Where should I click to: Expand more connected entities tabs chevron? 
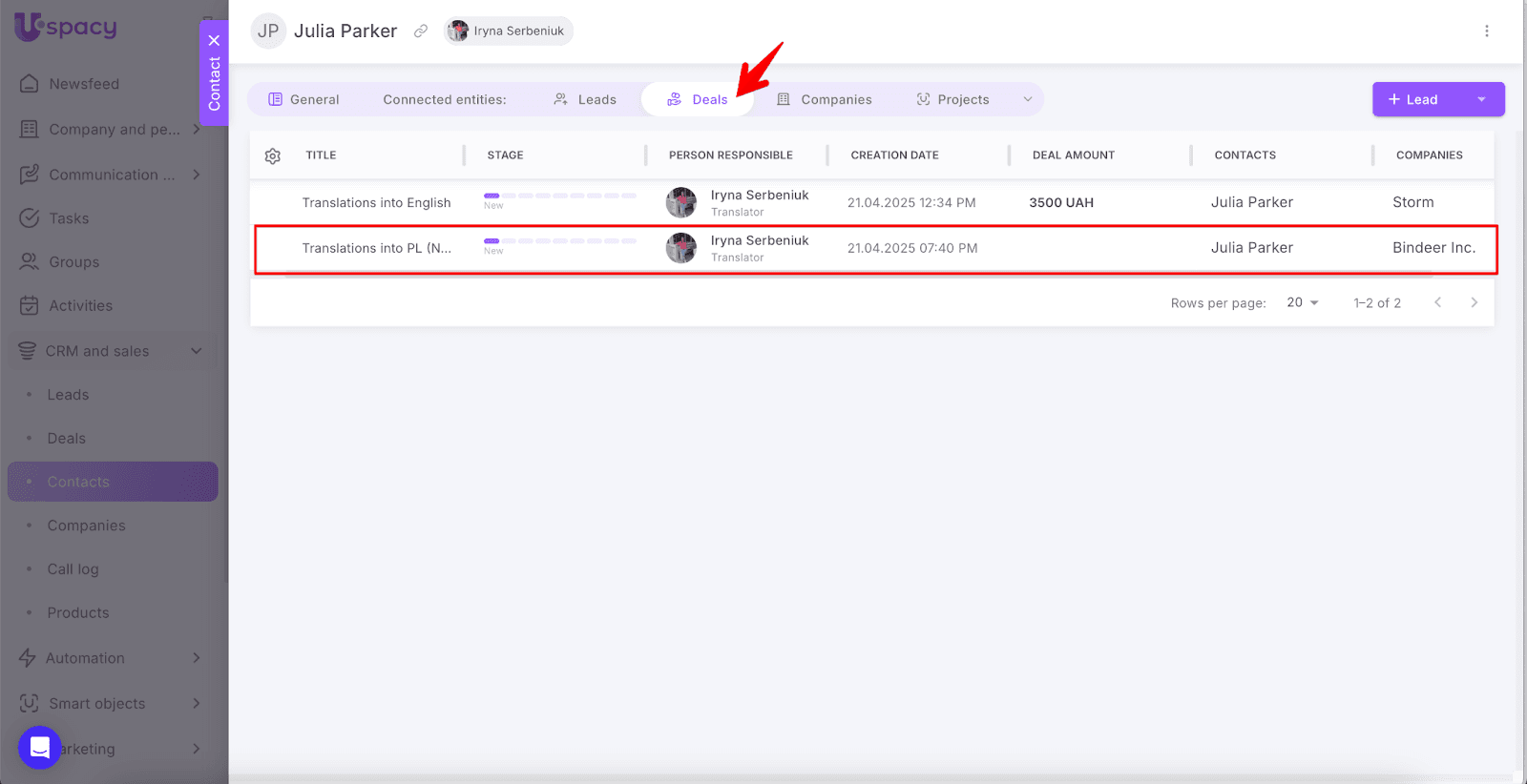1027,100
